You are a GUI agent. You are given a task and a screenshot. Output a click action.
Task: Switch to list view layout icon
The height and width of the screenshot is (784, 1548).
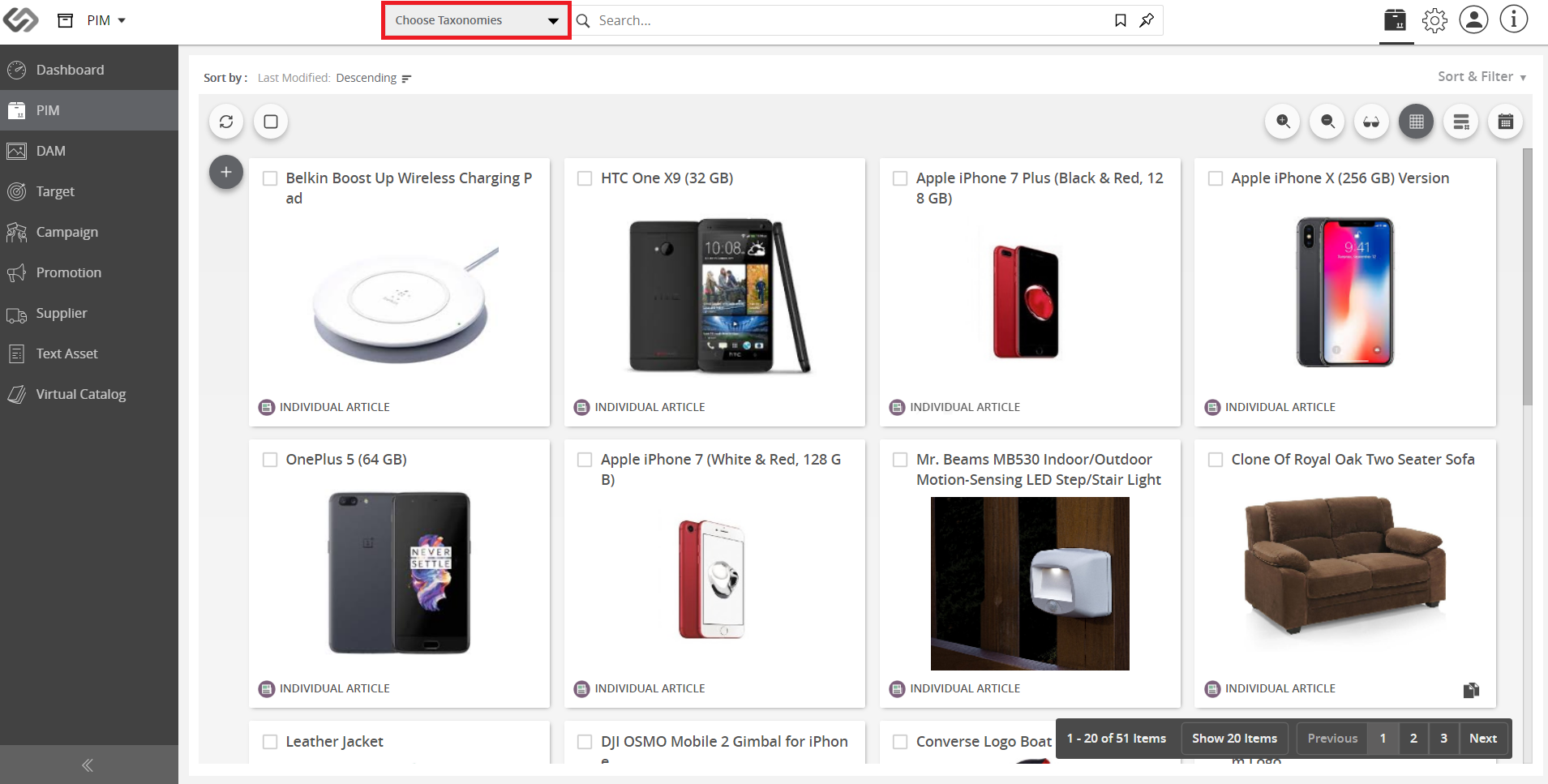(1461, 122)
